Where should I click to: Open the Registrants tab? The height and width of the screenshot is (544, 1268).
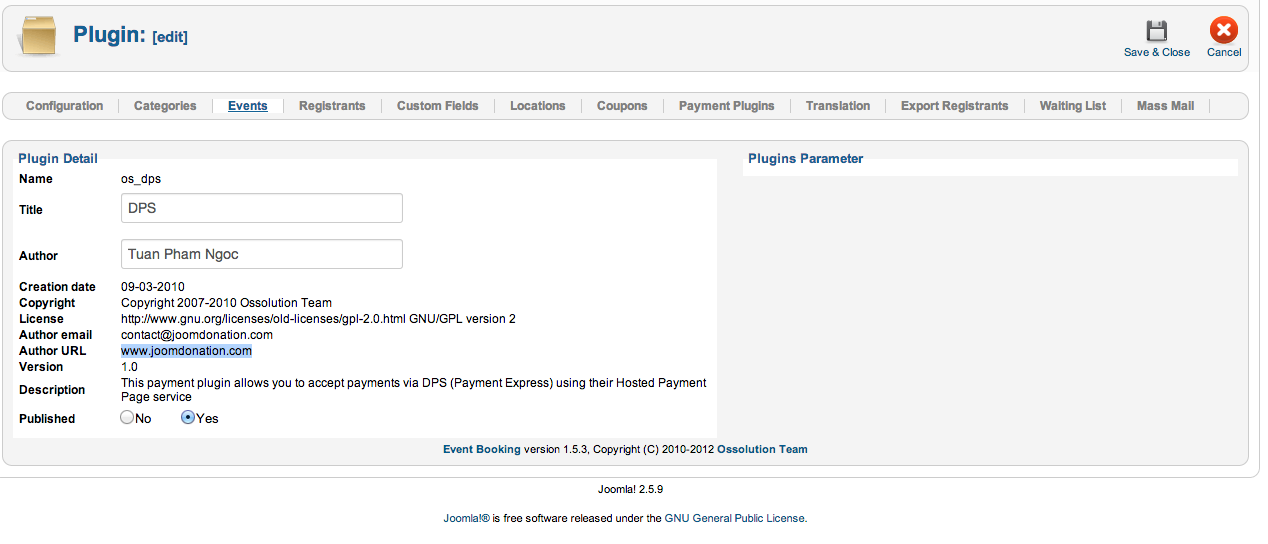coord(332,106)
